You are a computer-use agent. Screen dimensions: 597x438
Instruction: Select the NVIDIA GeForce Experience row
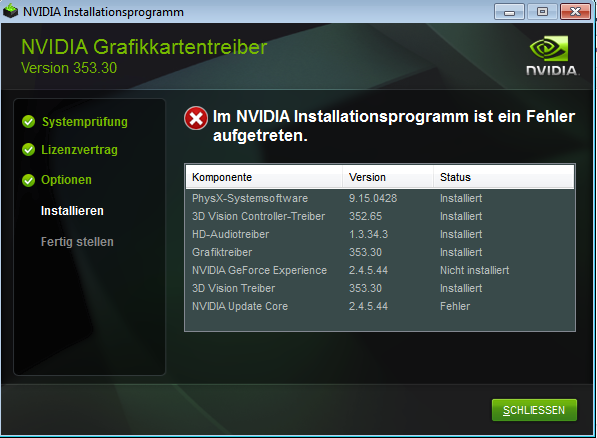coord(380,270)
